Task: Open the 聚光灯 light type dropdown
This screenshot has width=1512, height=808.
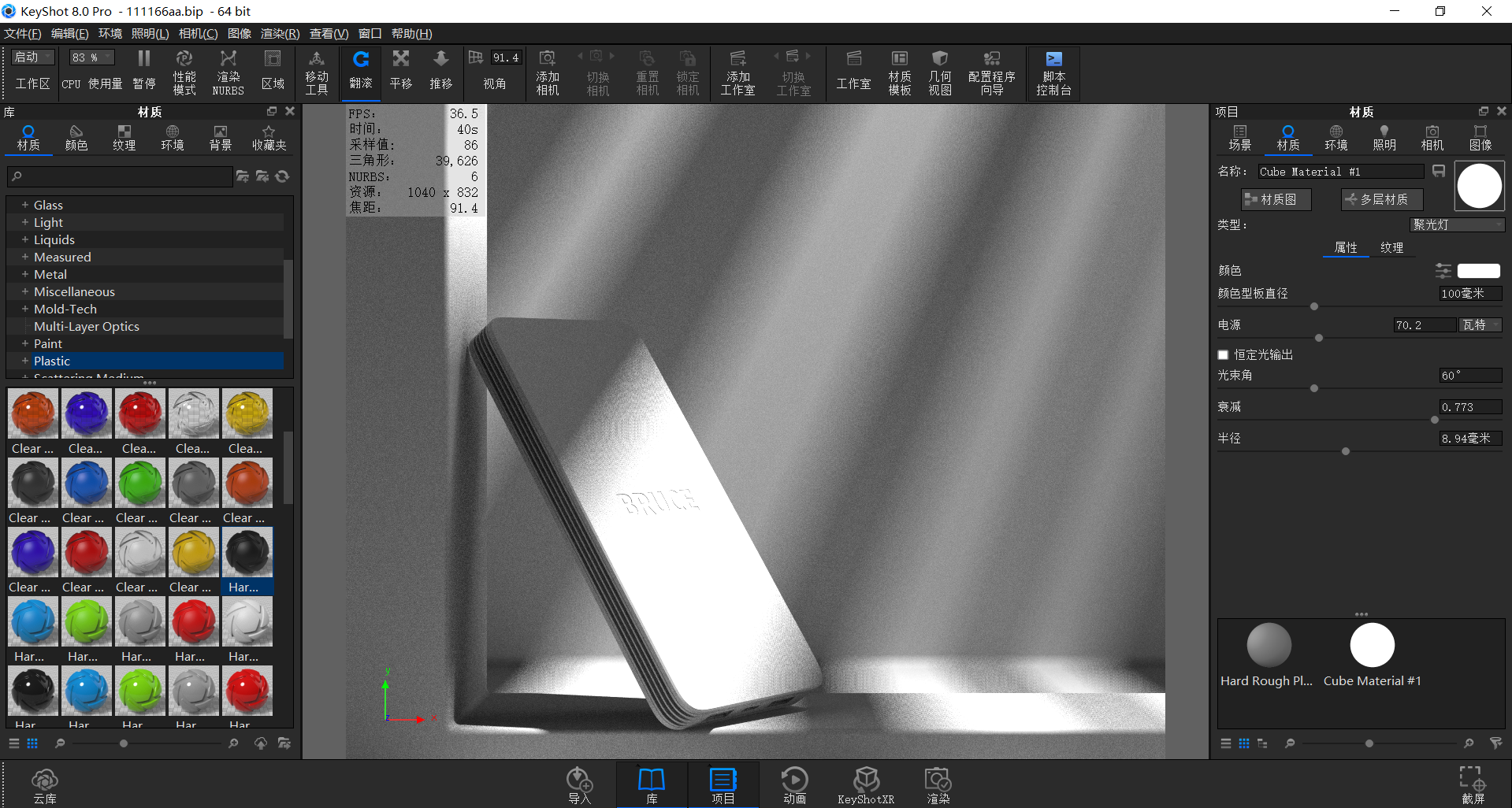Action: 1456,224
